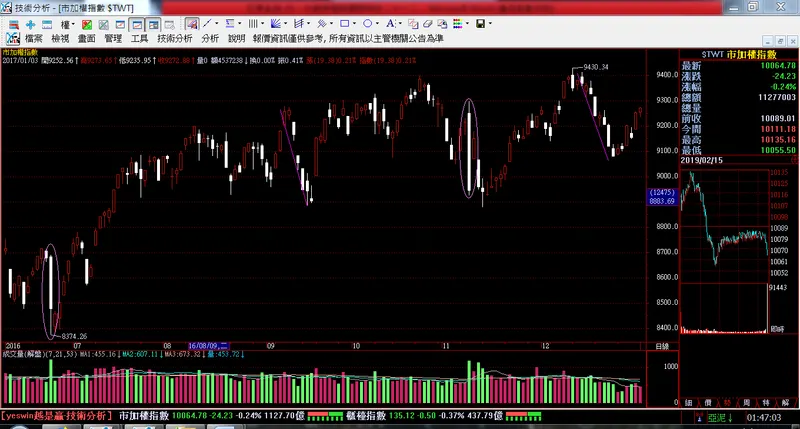Expand the parallel channel tool dropdown

coord(331,23)
